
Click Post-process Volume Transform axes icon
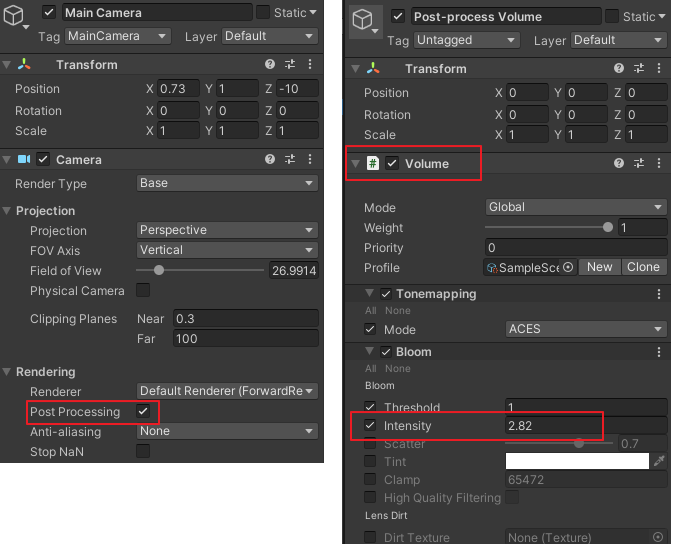click(373, 68)
